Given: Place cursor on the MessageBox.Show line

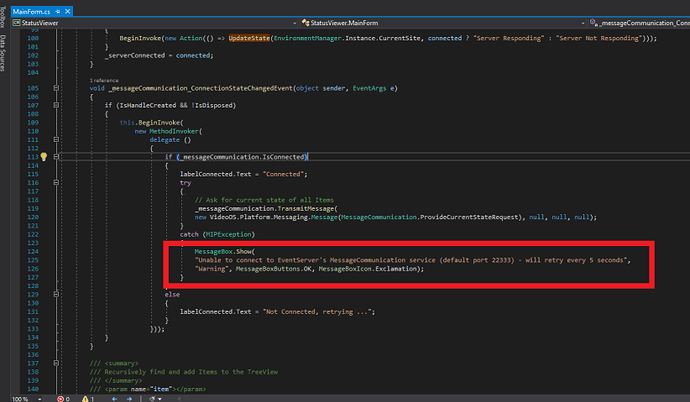Looking at the screenshot, I should coord(224,251).
